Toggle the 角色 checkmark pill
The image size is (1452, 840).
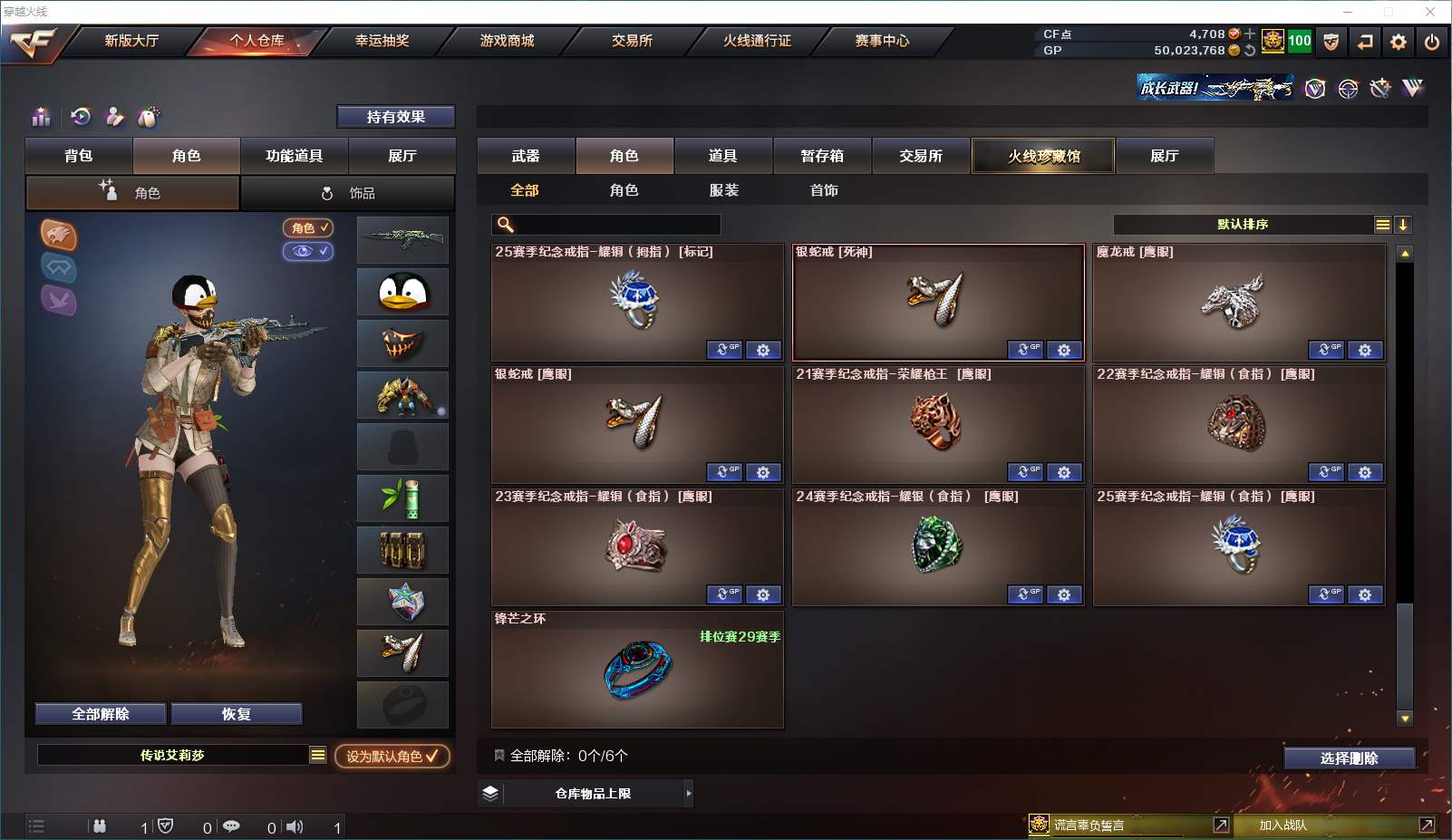308,227
